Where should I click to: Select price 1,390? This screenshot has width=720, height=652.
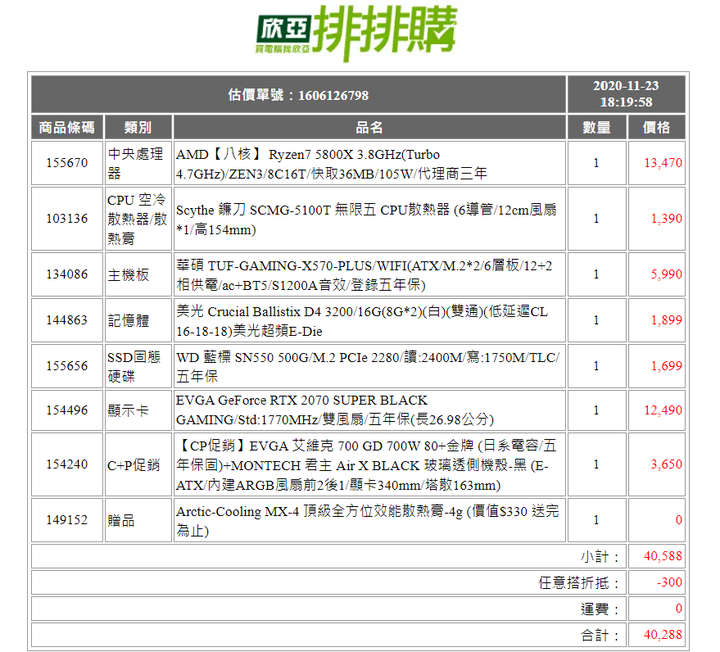(666, 219)
